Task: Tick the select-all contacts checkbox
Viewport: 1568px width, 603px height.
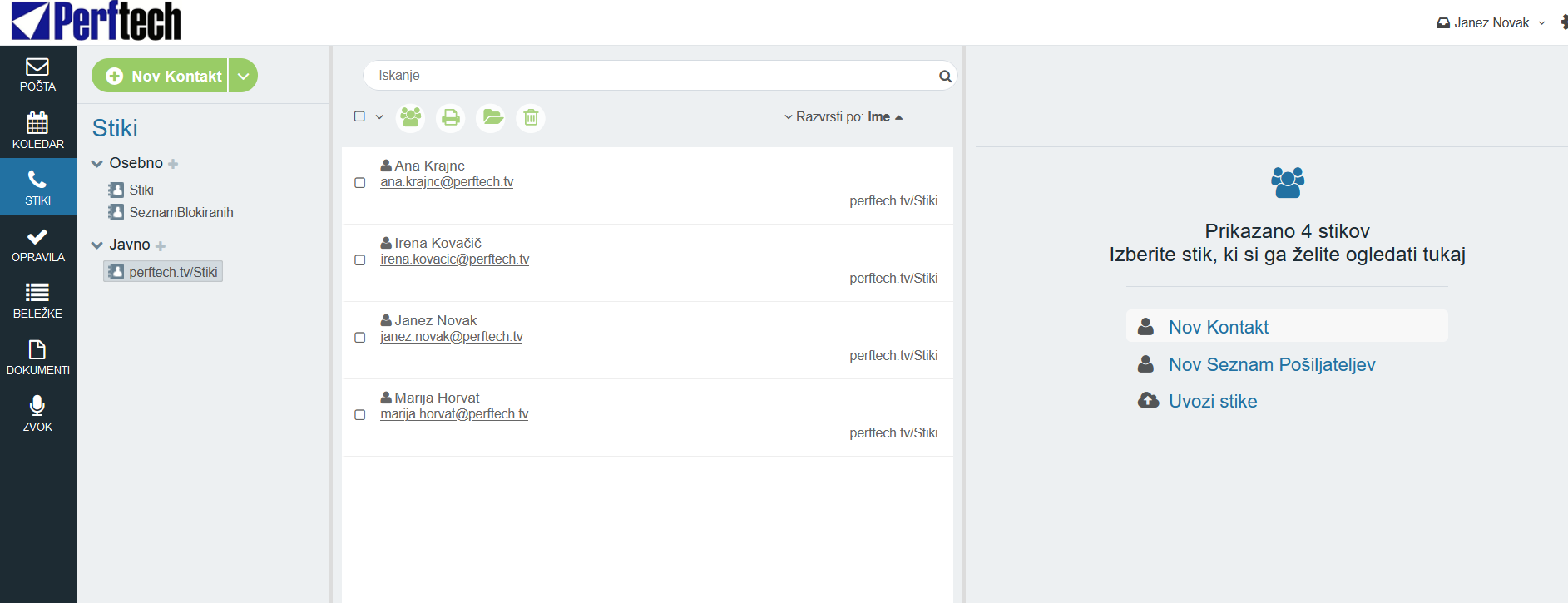Action: pyautogui.click(x=359, y=116)
